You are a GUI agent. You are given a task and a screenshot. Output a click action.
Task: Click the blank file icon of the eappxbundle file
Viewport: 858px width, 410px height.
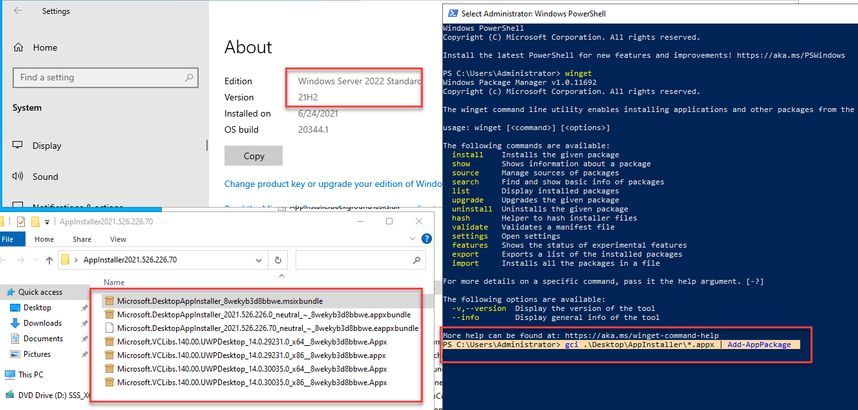coord(109,328)
